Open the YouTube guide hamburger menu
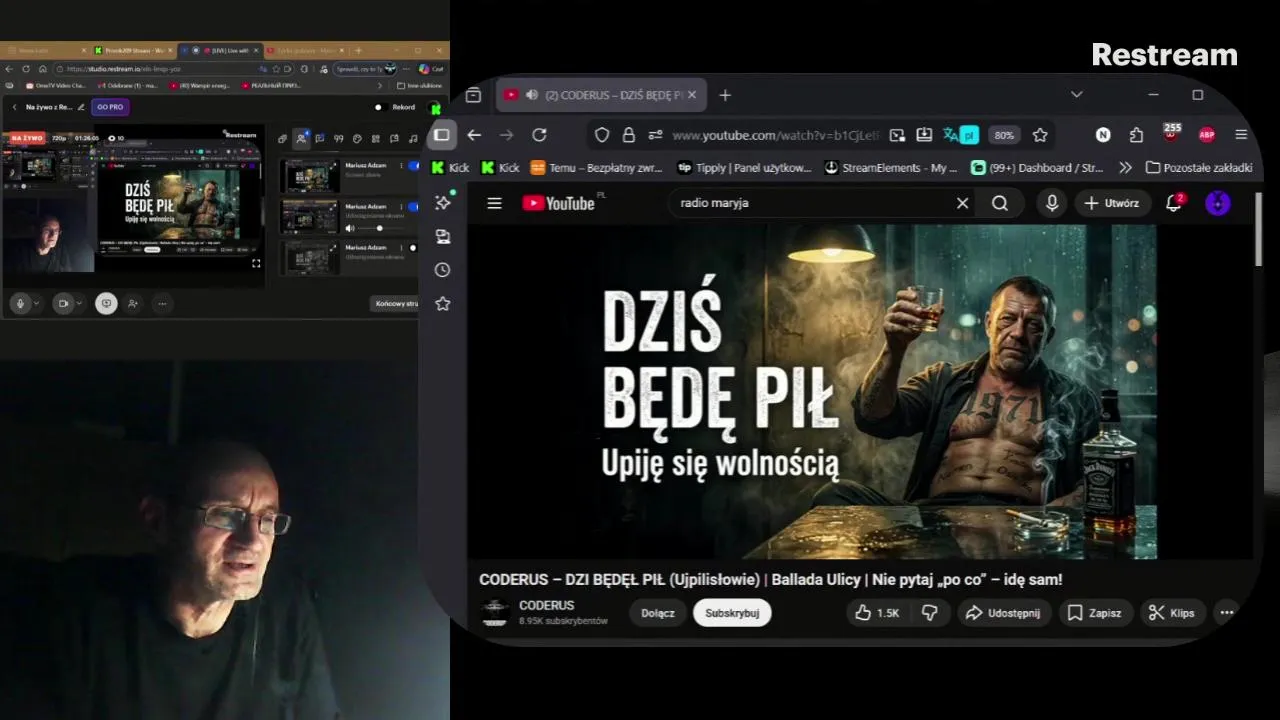 494,203
